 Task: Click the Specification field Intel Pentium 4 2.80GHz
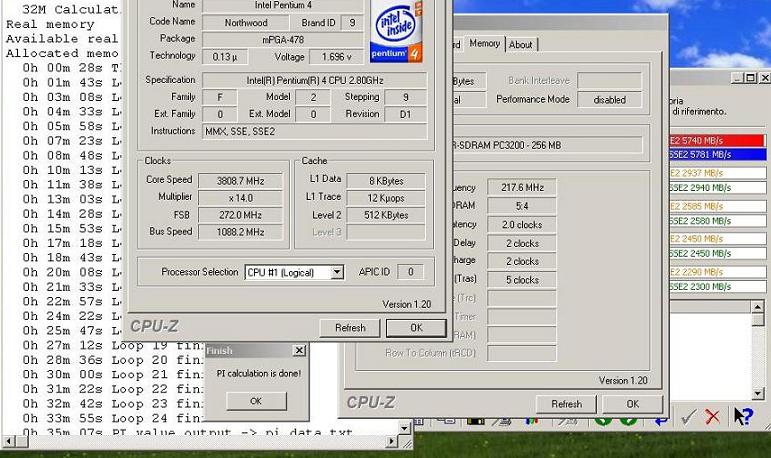click(315, 80)
